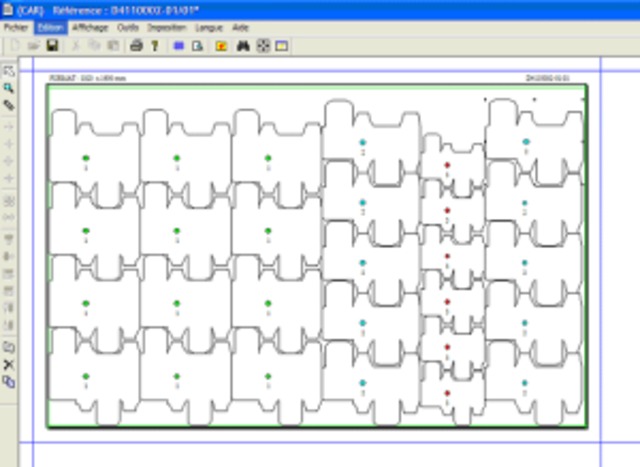This screenshot has height=467, width=640.
Task: Click the yellow question mark help icon
Action: click(x=155, y=46)
